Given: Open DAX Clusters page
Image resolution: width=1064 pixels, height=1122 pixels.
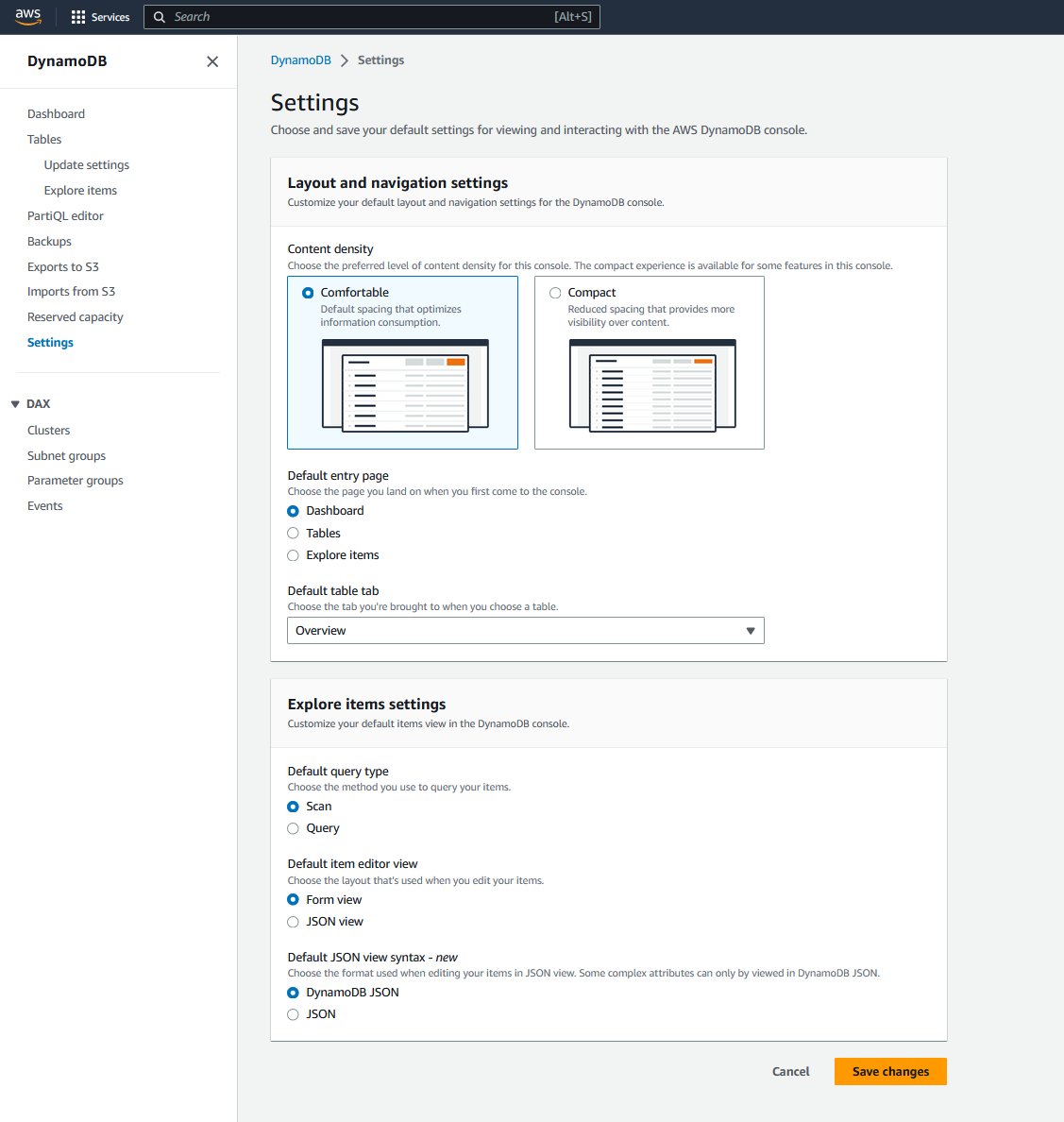Looking at the screenshot, I should [x=49, y=430].
